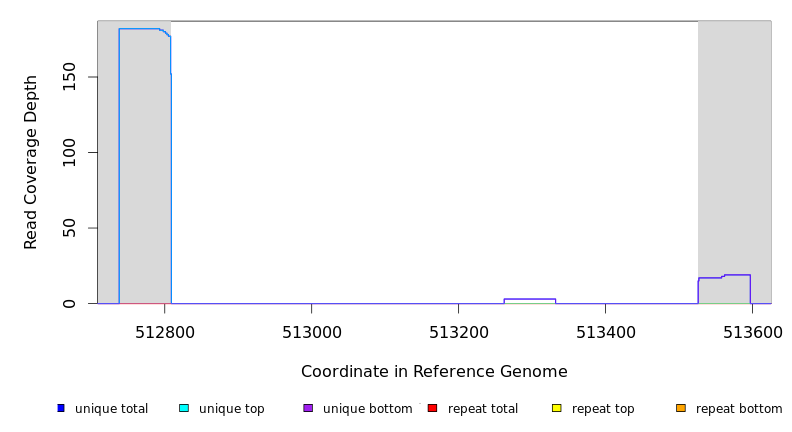Click the right gray shaded region
The image size is (792, 432).
[734, 150]
